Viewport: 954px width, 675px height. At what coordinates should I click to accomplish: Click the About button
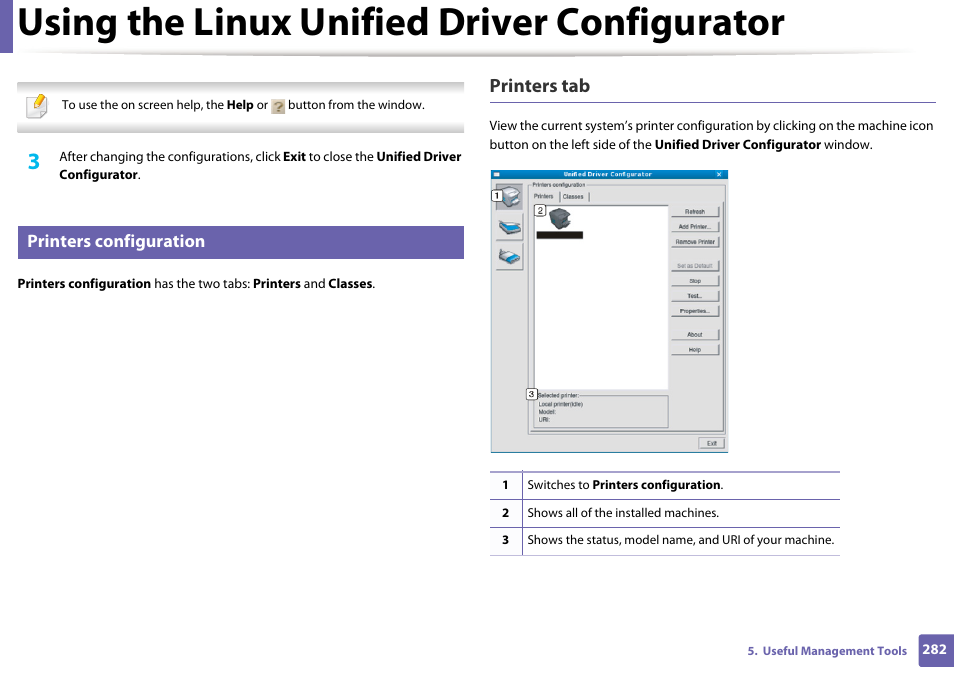(695, 333)
